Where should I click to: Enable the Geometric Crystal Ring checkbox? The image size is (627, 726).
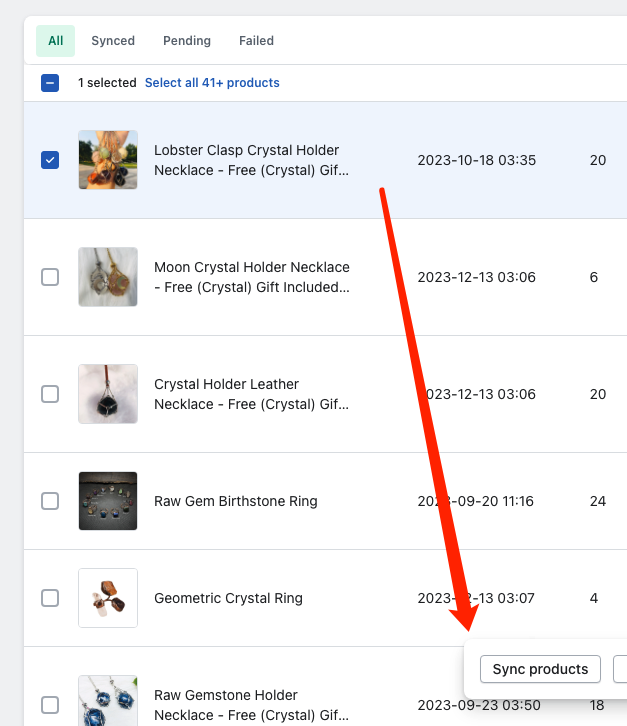50,598
